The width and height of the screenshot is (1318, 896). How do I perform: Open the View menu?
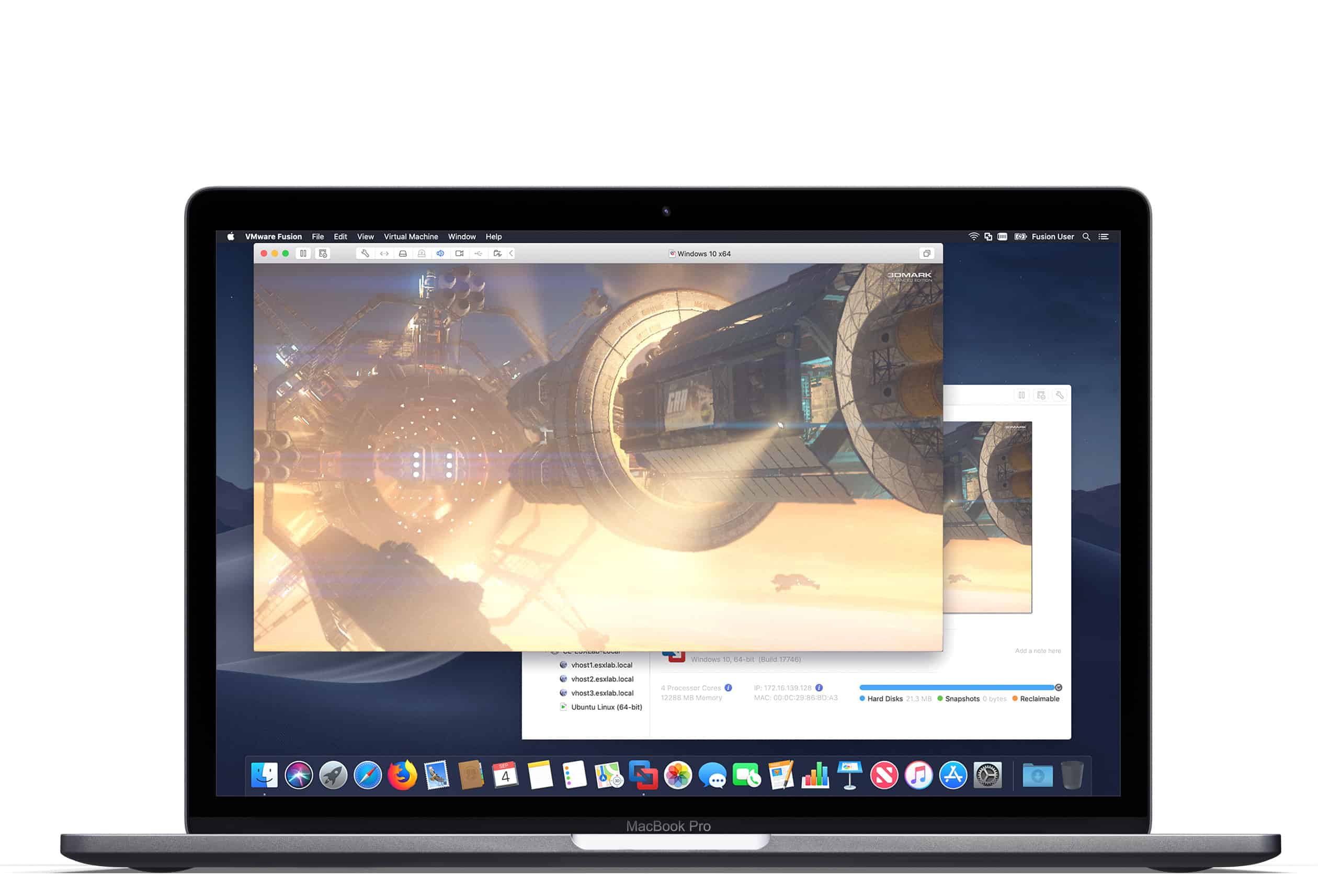(365, 236)
